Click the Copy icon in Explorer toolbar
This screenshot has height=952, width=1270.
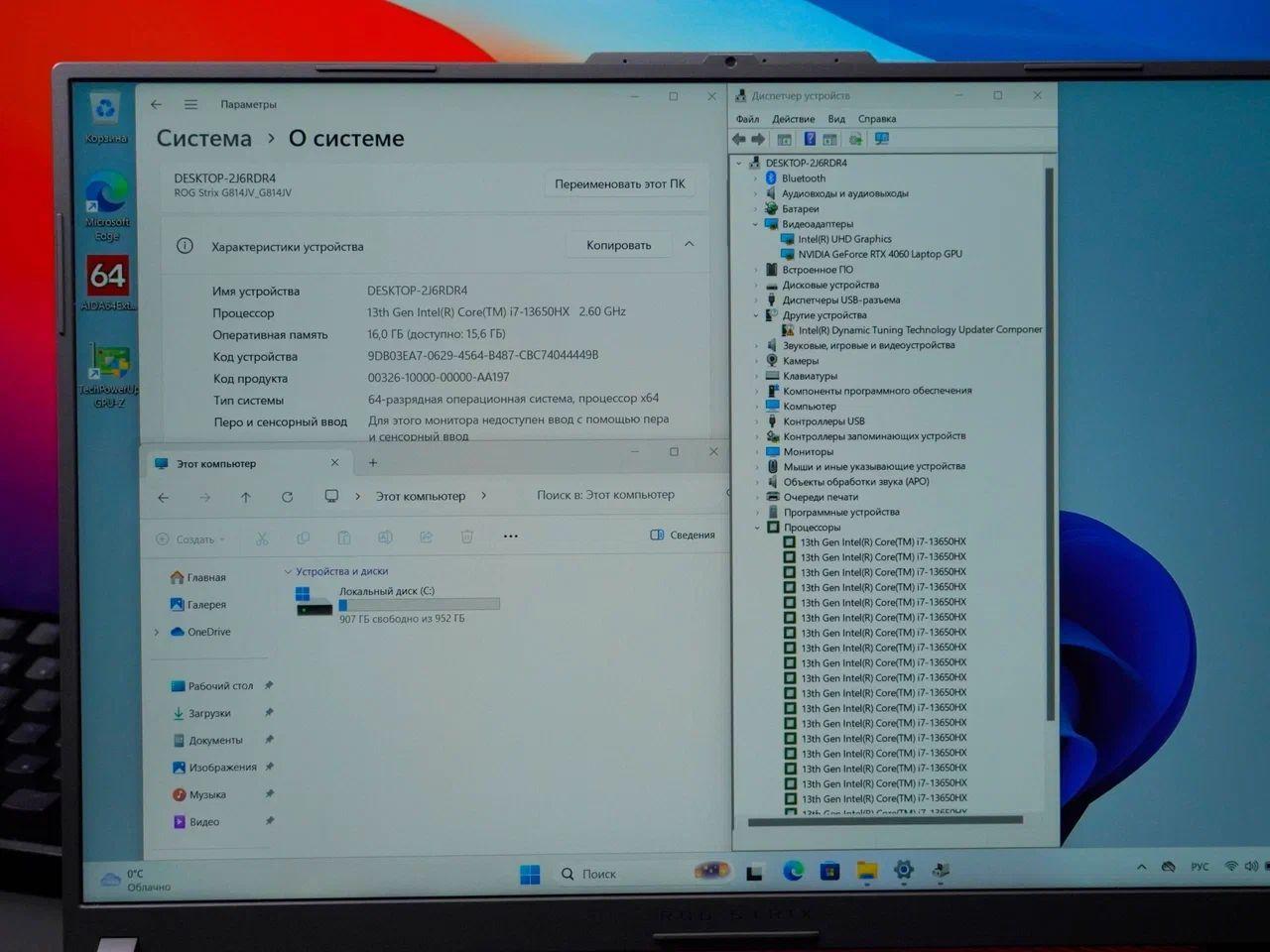[303, 538]
